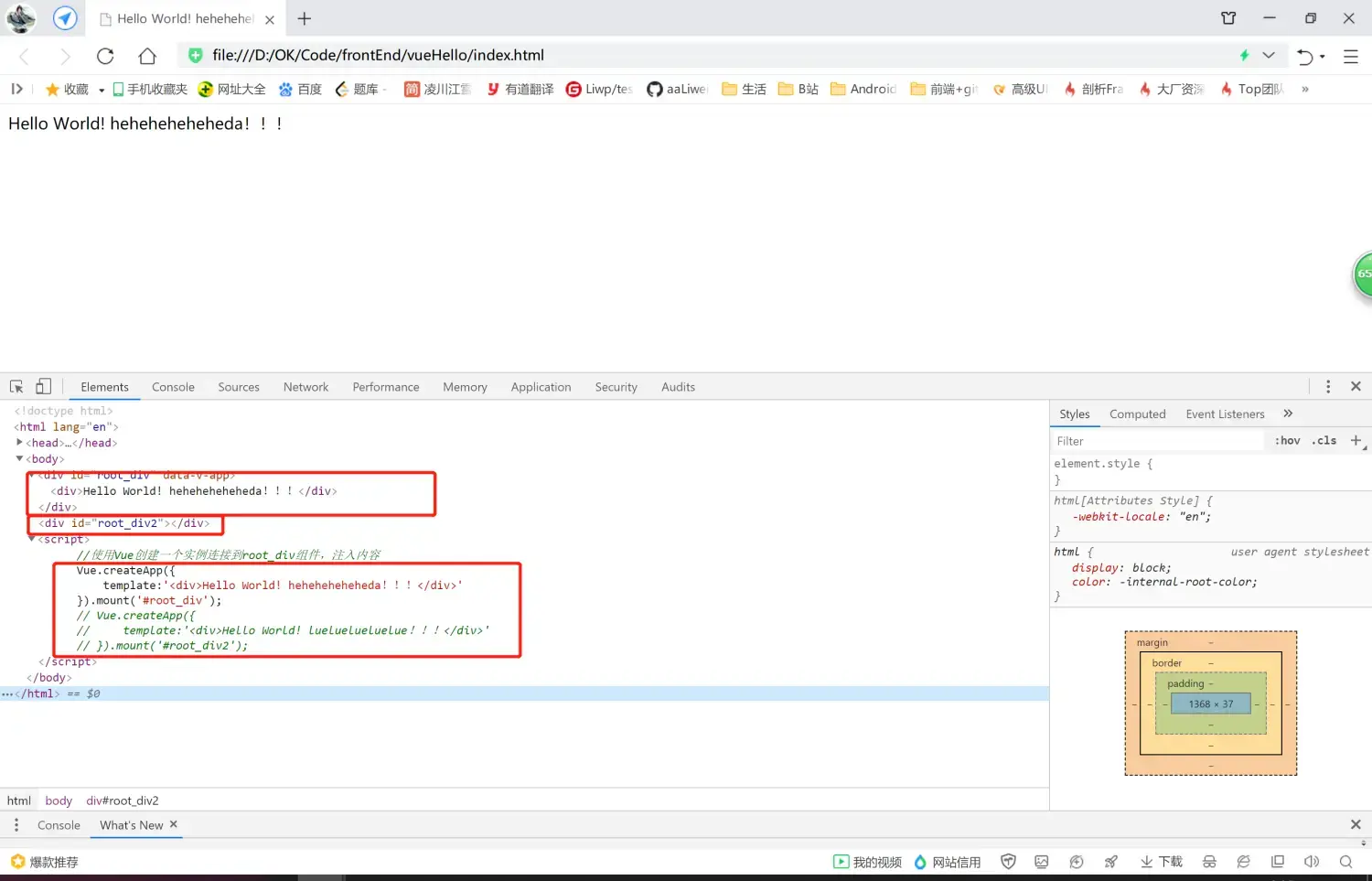Toggle the .cls class editor
Viewport: 1372px width, 881px height.
(x=1324, y=440)
